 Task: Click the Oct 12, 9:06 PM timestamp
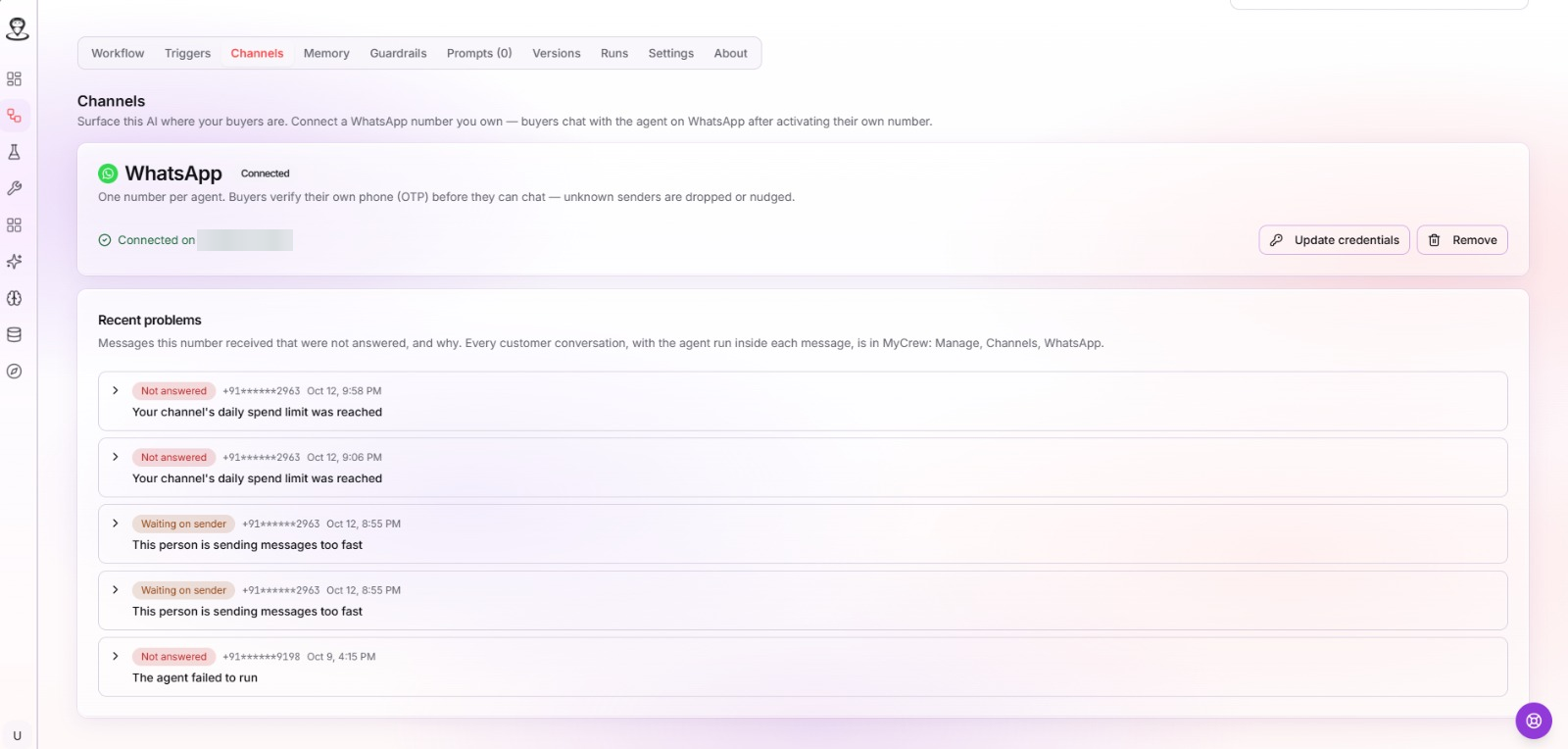tap(344, 457)
